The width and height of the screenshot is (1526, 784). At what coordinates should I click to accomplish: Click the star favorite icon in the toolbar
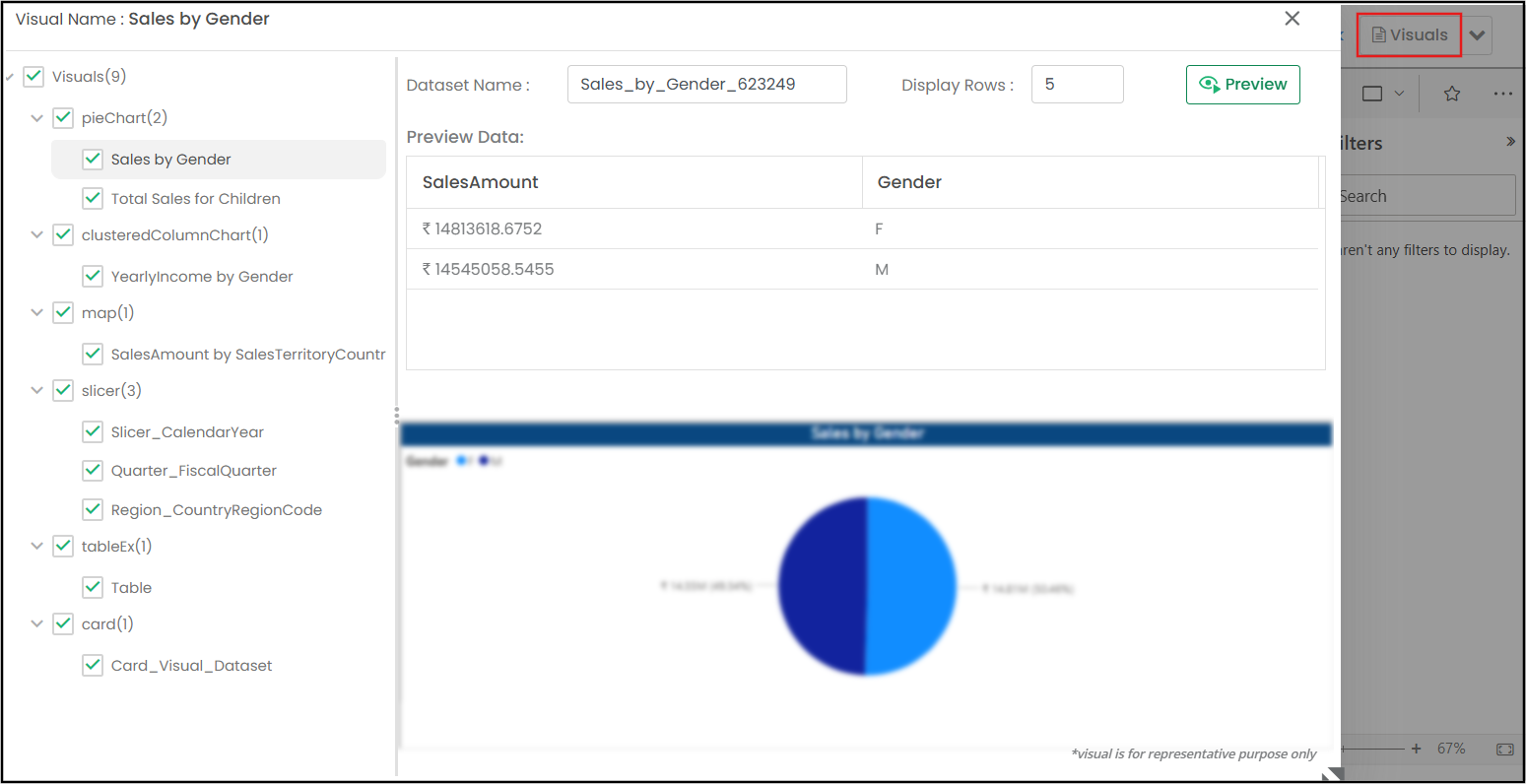coord(1451,94)
